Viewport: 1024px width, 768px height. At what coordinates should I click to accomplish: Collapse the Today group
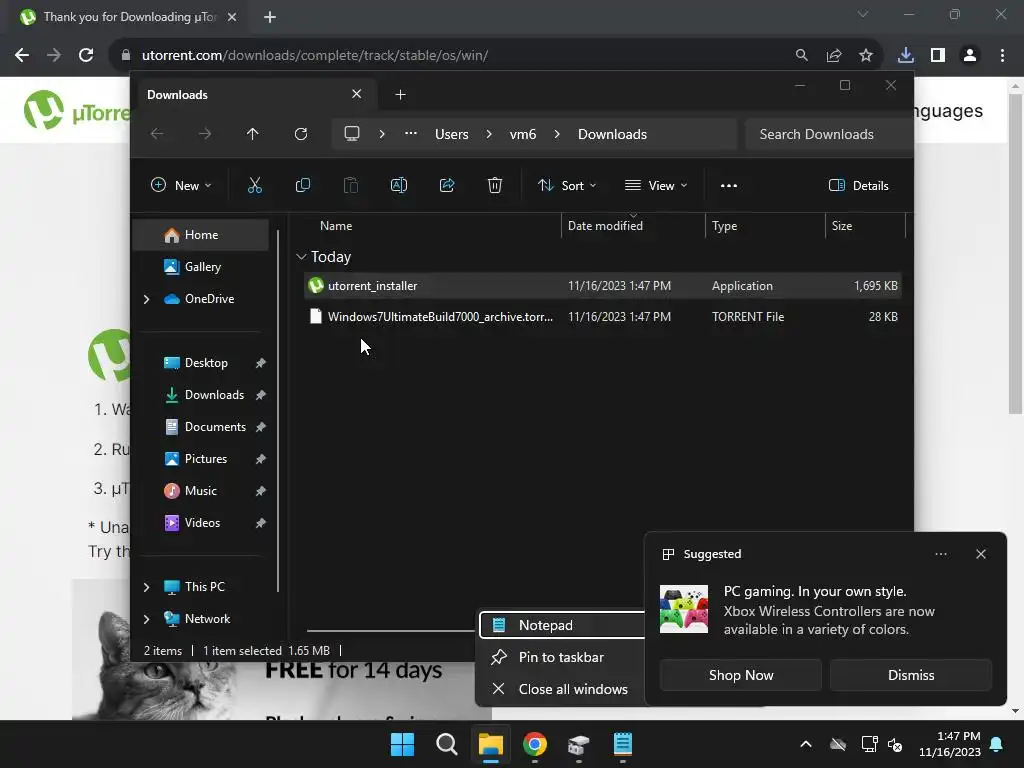[301, 257]
